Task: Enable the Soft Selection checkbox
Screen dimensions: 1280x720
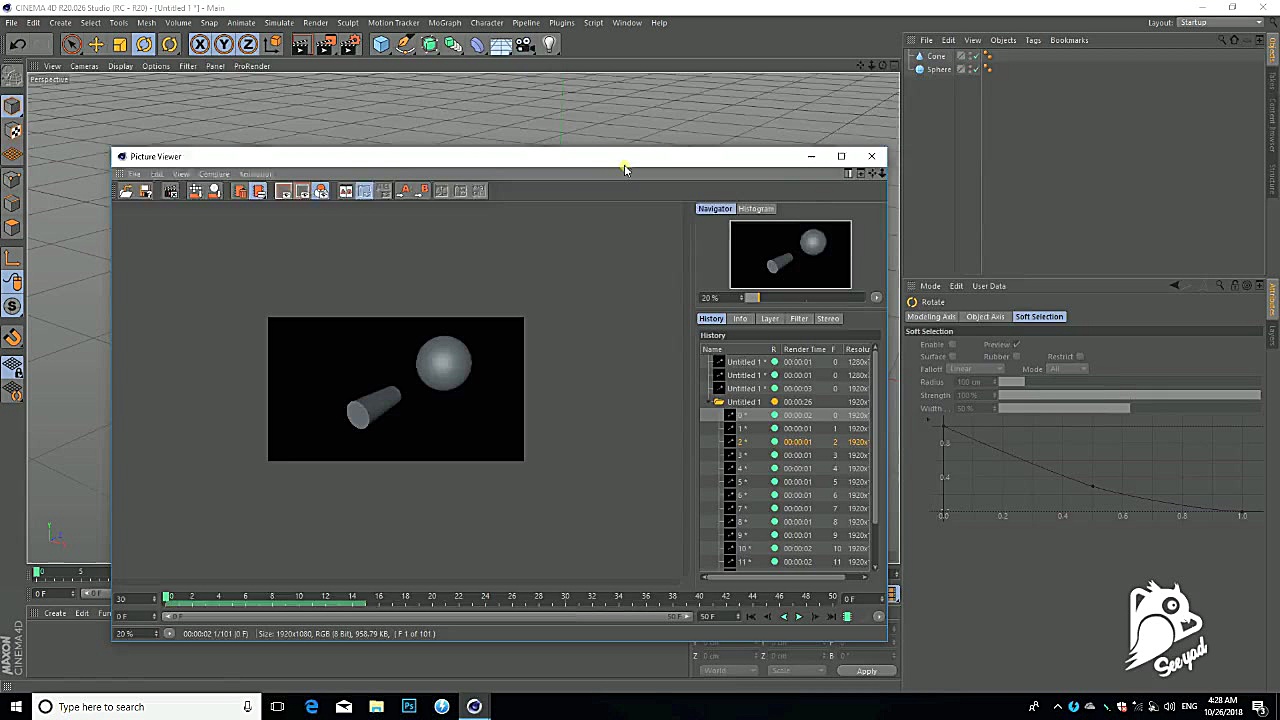Action: click(x=952, y=344)
